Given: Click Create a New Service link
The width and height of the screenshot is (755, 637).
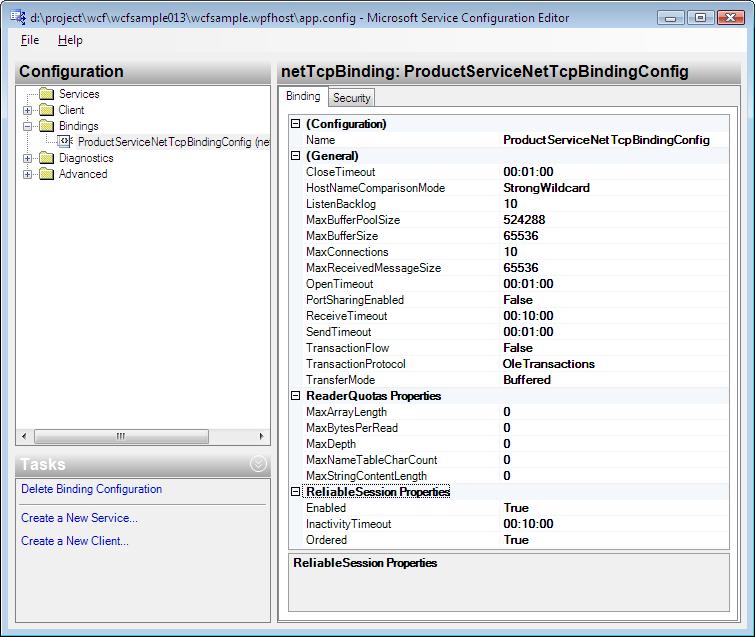Looking at the screenshot, I should click(79, 518).
